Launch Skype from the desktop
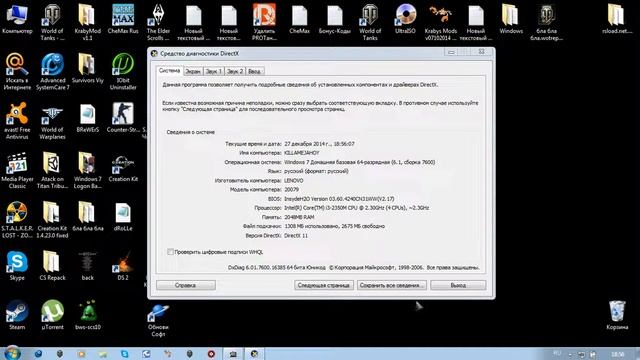 [x=17, y=266]
